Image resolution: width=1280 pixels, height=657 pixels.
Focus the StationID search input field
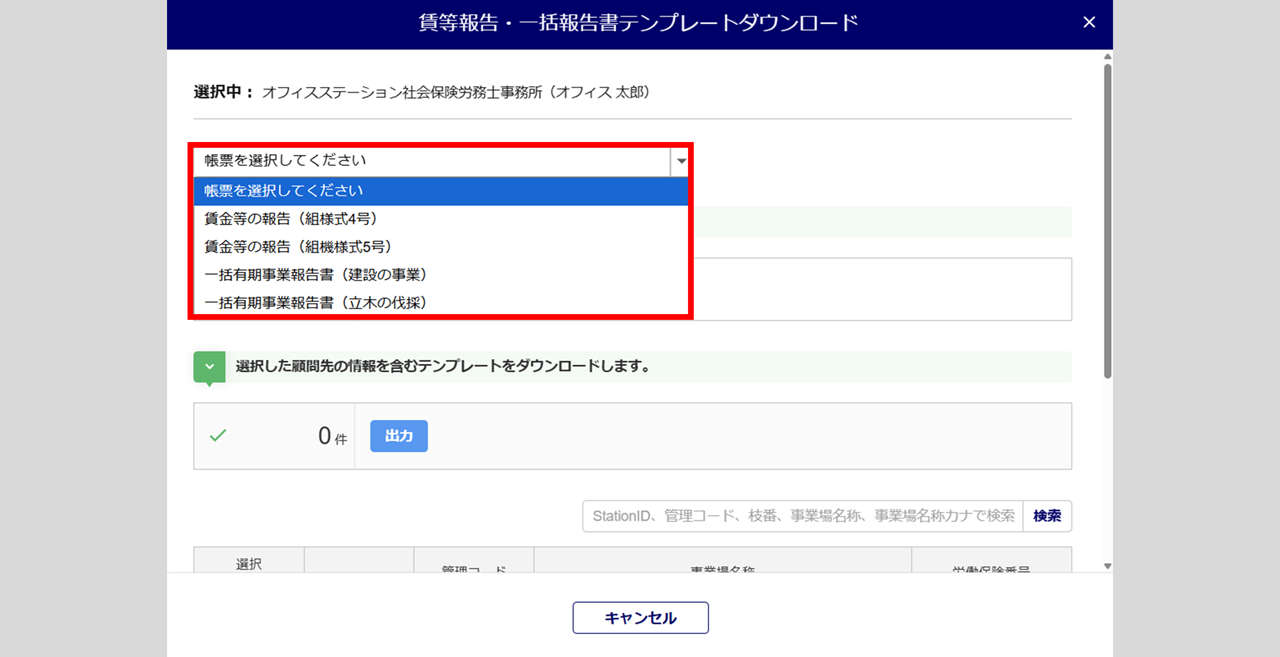point(802,516)
